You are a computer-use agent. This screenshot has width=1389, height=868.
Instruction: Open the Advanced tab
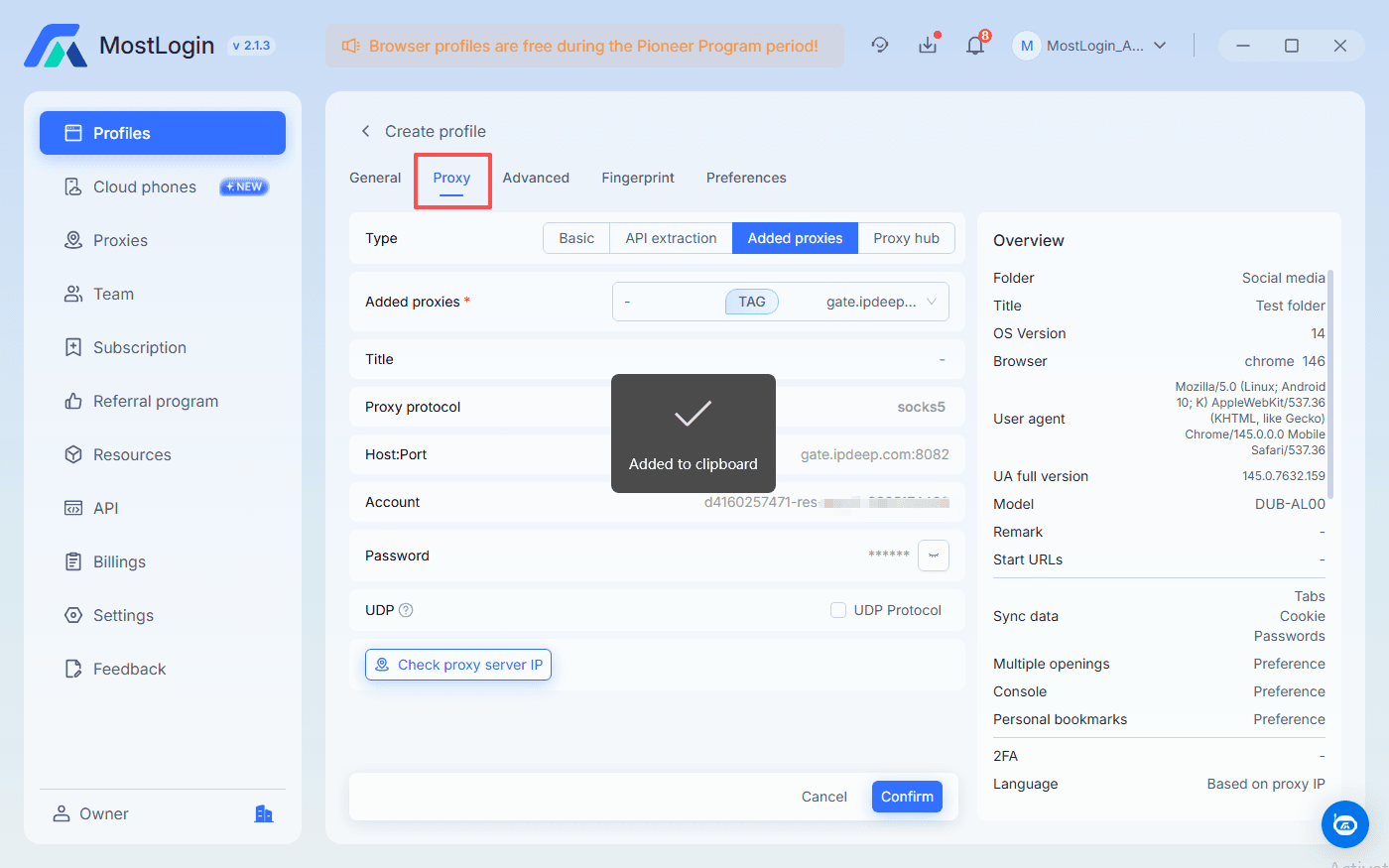point(536,177)
